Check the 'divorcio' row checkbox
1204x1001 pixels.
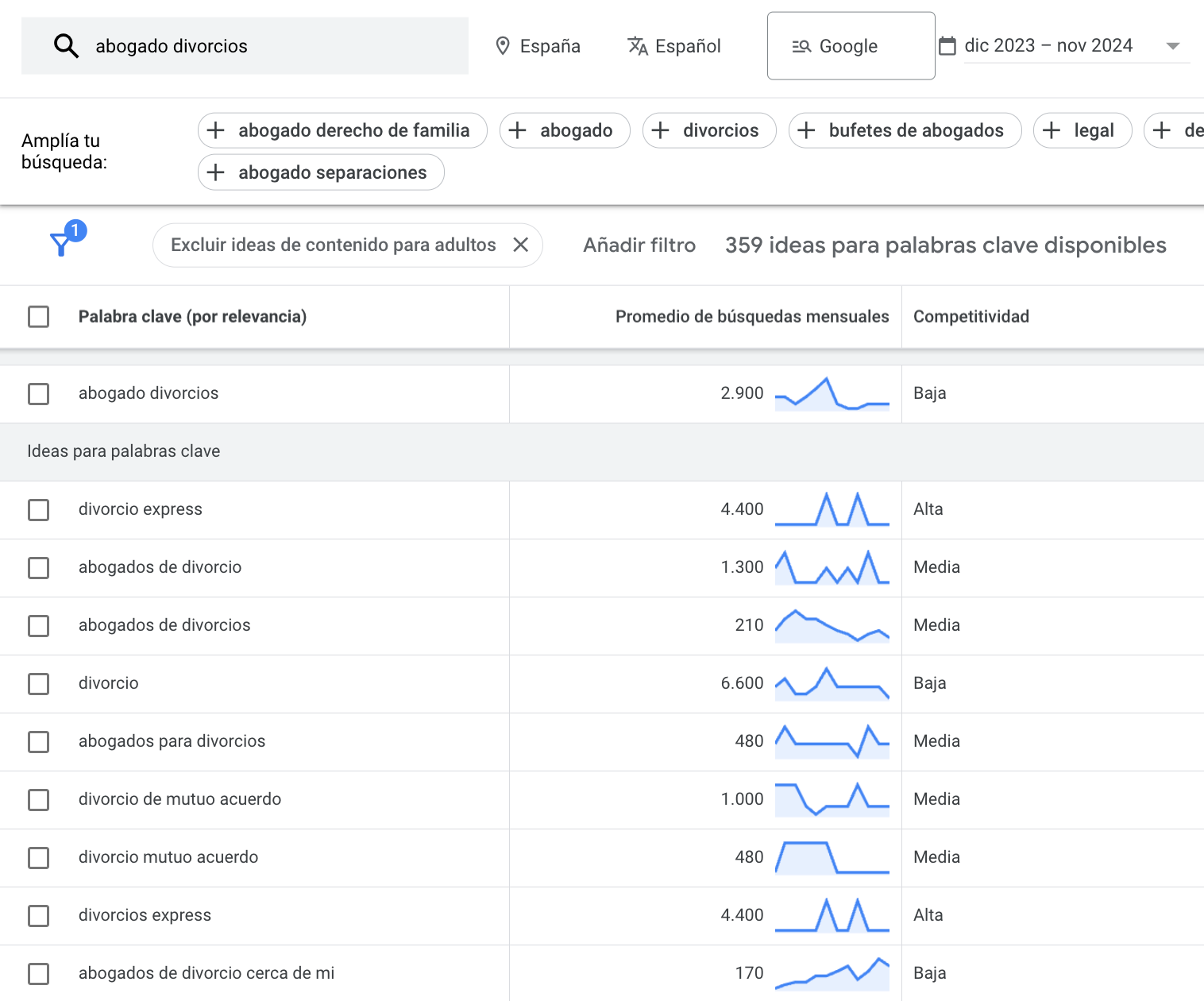38,684
